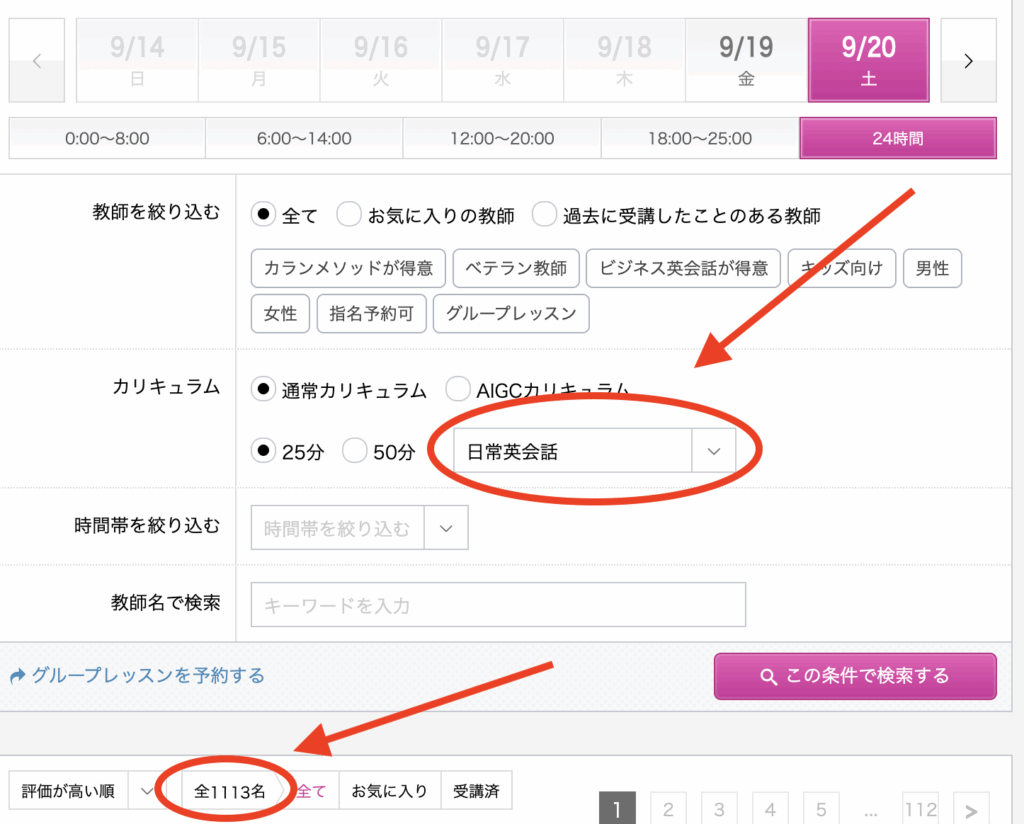Choose the AIGCカリキュラム radio button
Viewport: 1024px width, 824px height.
(458, 390)
